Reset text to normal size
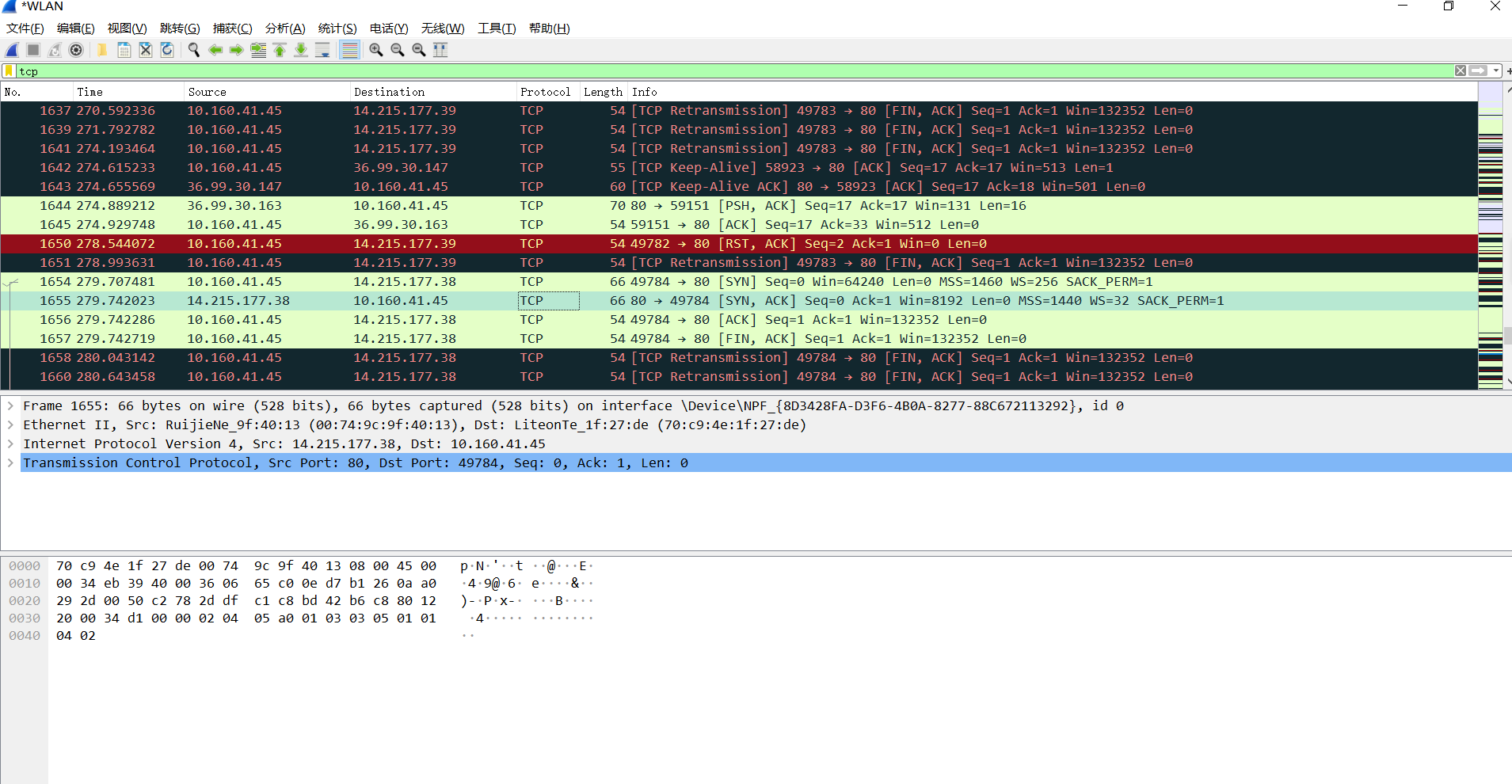 pyautogui.click(x=419, y=50)
